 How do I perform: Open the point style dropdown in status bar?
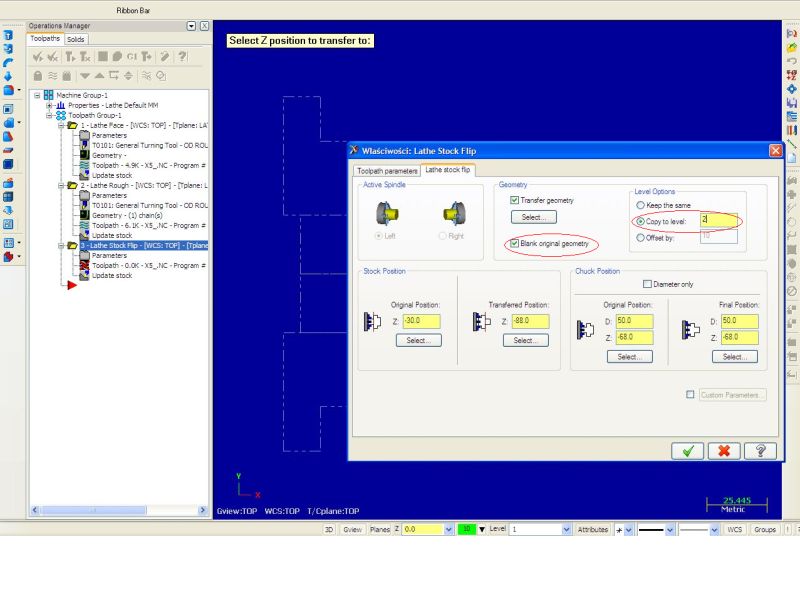pos(629,530)
